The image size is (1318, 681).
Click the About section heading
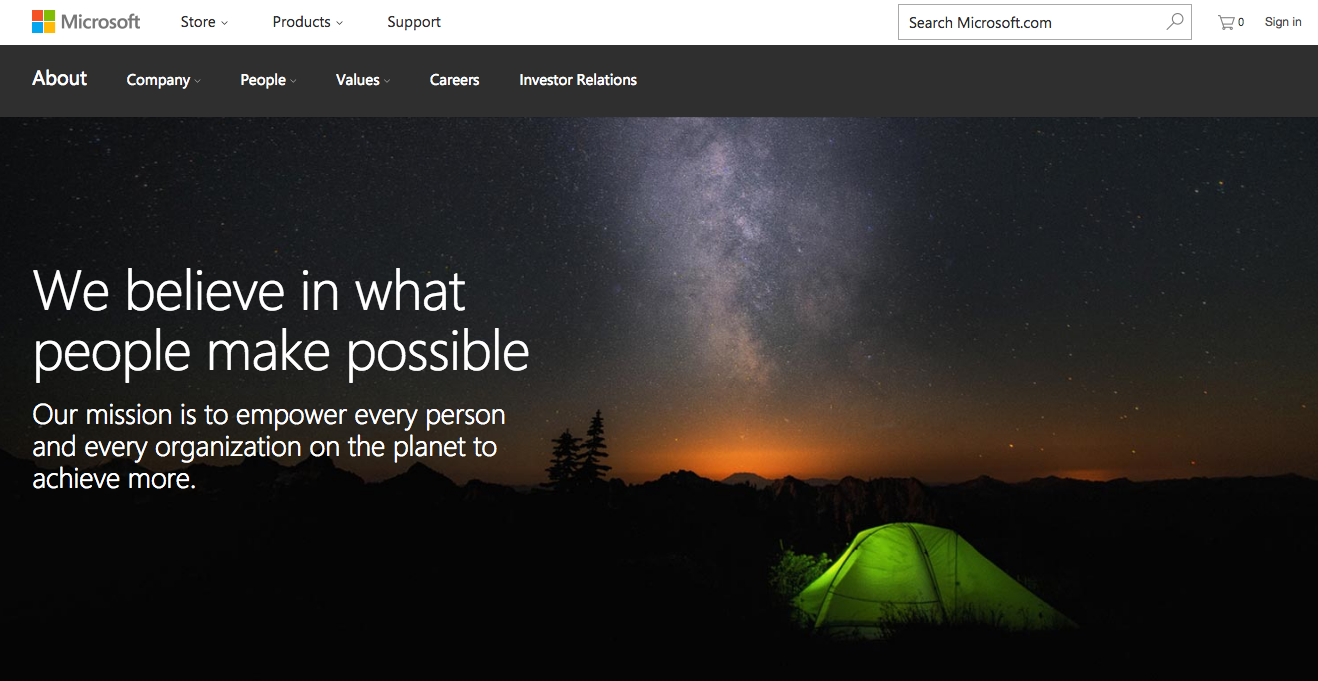60,78
